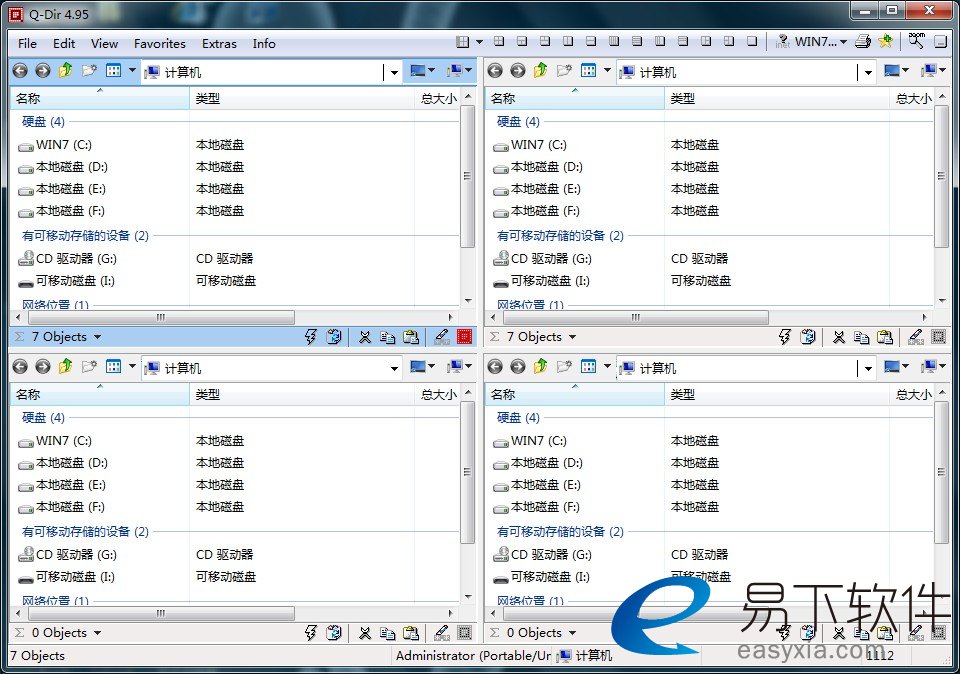
Task: Expand the 7 Objects dropdown in the top-left pane
Action: (97, 337)
